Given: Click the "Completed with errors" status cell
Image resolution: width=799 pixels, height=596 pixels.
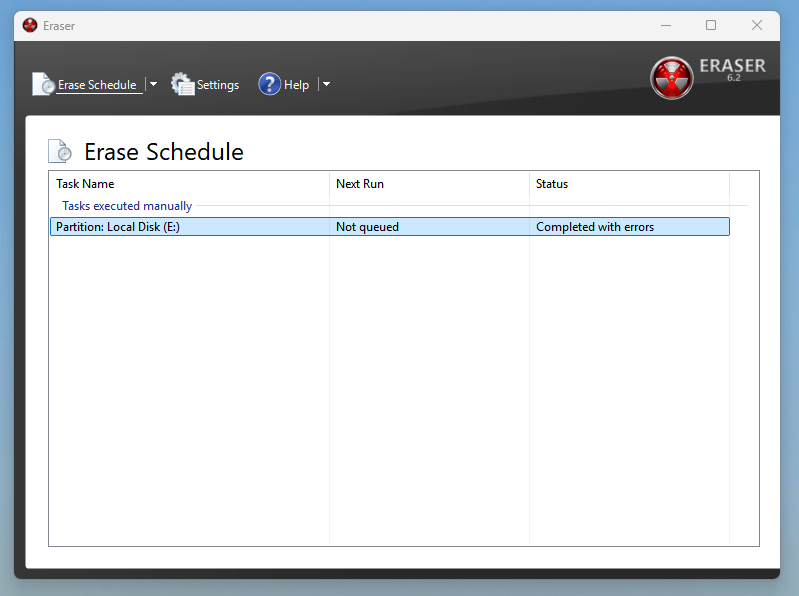Looking at the screenshot, I should coord(595,227).
